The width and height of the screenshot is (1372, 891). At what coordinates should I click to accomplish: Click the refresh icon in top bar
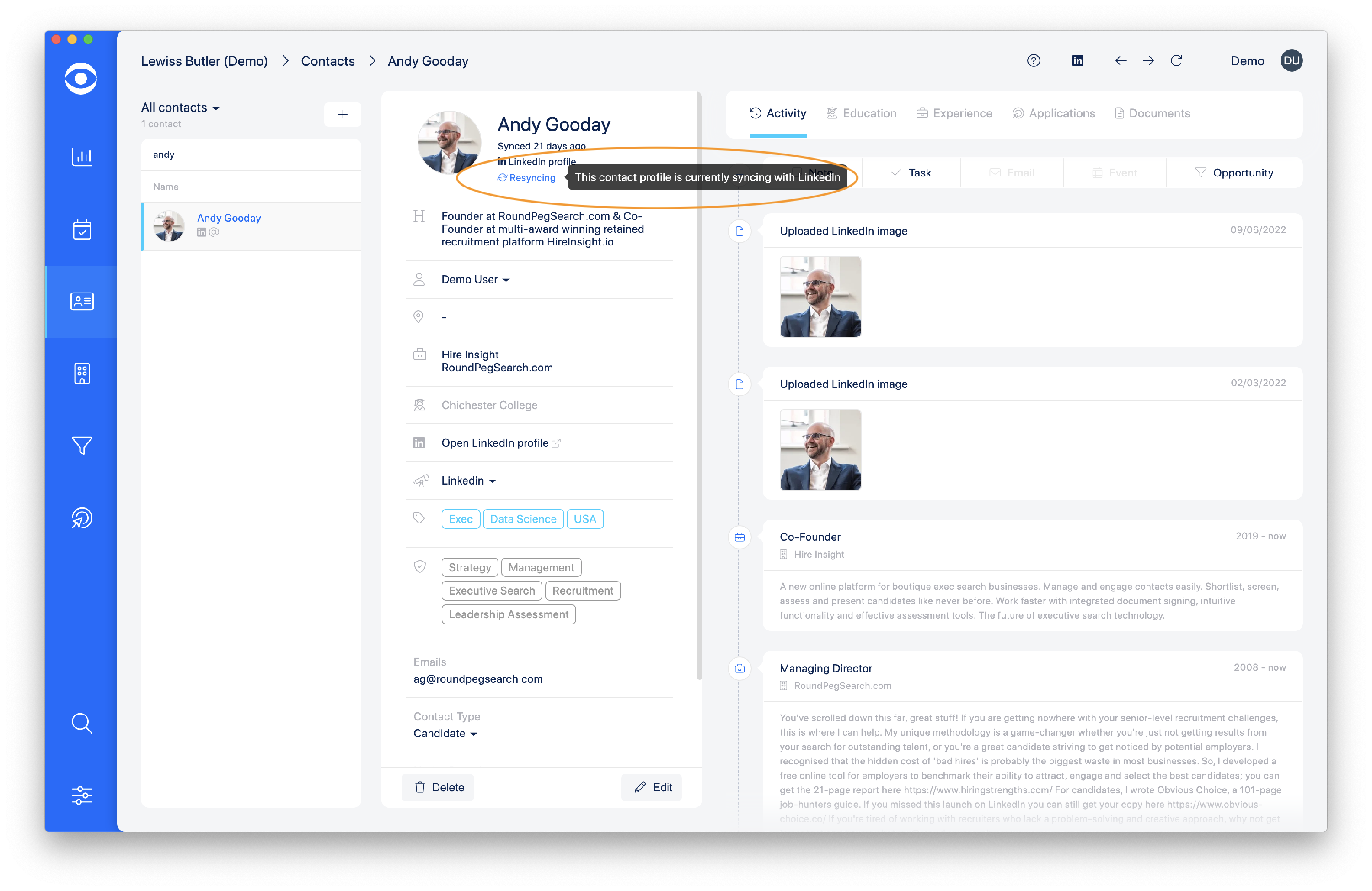pos(1177,61)
